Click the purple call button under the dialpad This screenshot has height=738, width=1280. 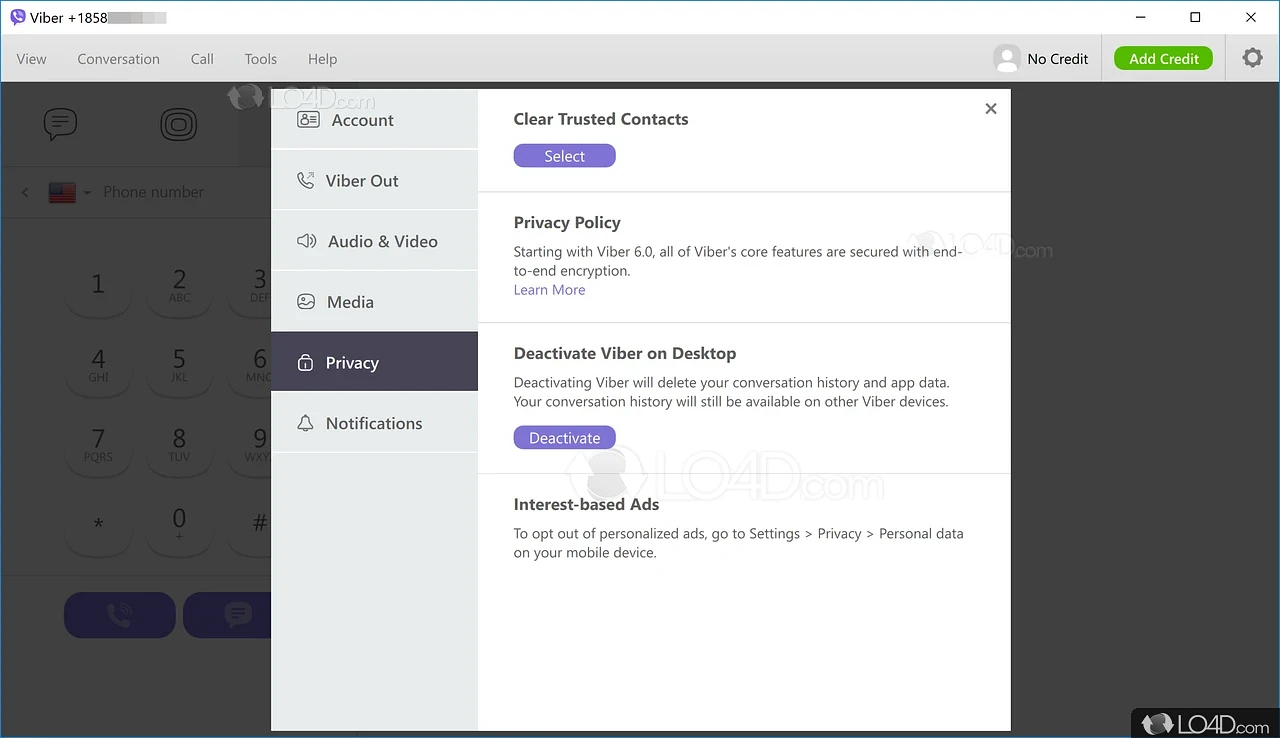click(x=120, y=615)
